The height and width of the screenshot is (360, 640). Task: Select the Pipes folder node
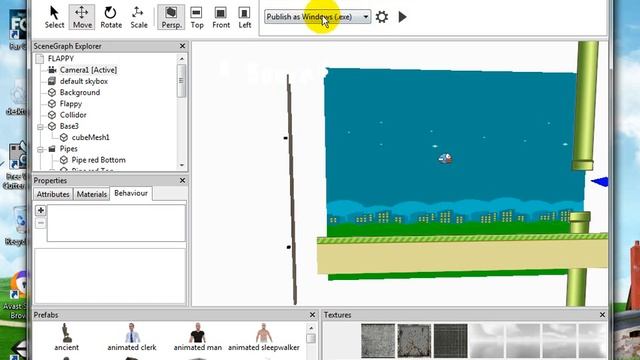68,149
